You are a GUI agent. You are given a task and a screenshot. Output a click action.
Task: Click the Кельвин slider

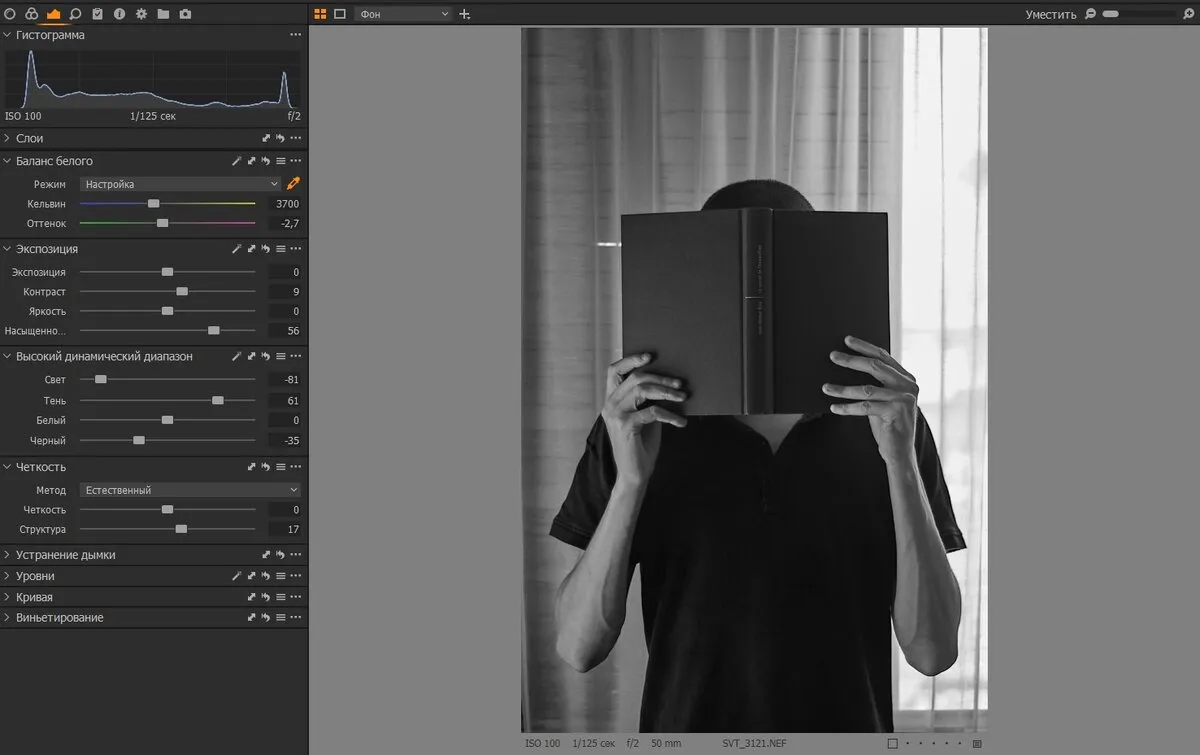click(167, 203)
